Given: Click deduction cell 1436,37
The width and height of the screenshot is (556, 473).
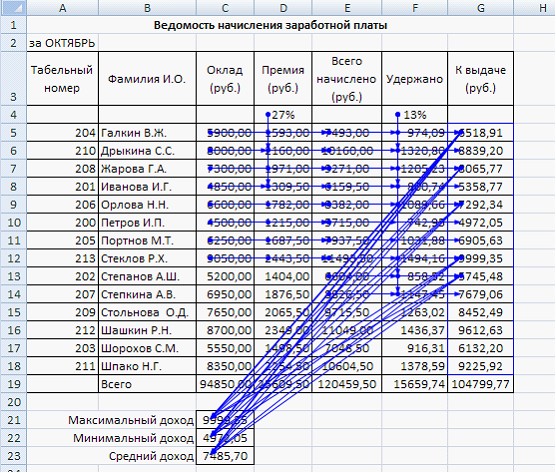Looking at the screenshot, I should pos(415,330).
